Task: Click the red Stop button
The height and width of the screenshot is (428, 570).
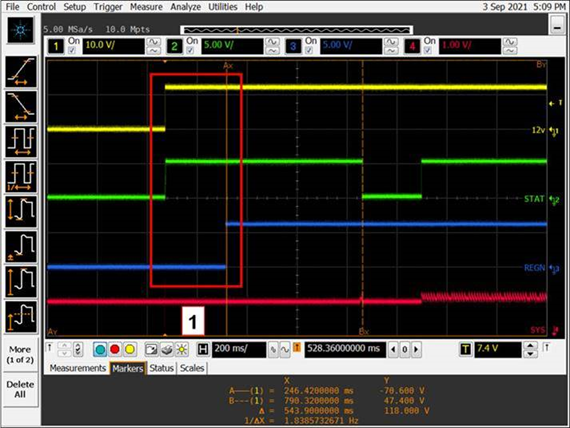Action: (x=115, y=349)
